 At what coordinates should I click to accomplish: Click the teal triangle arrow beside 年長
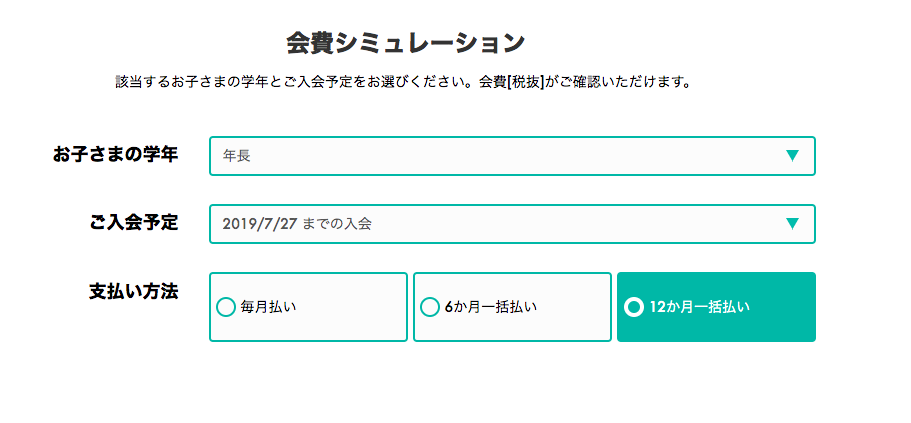click(x=792, y=156)
